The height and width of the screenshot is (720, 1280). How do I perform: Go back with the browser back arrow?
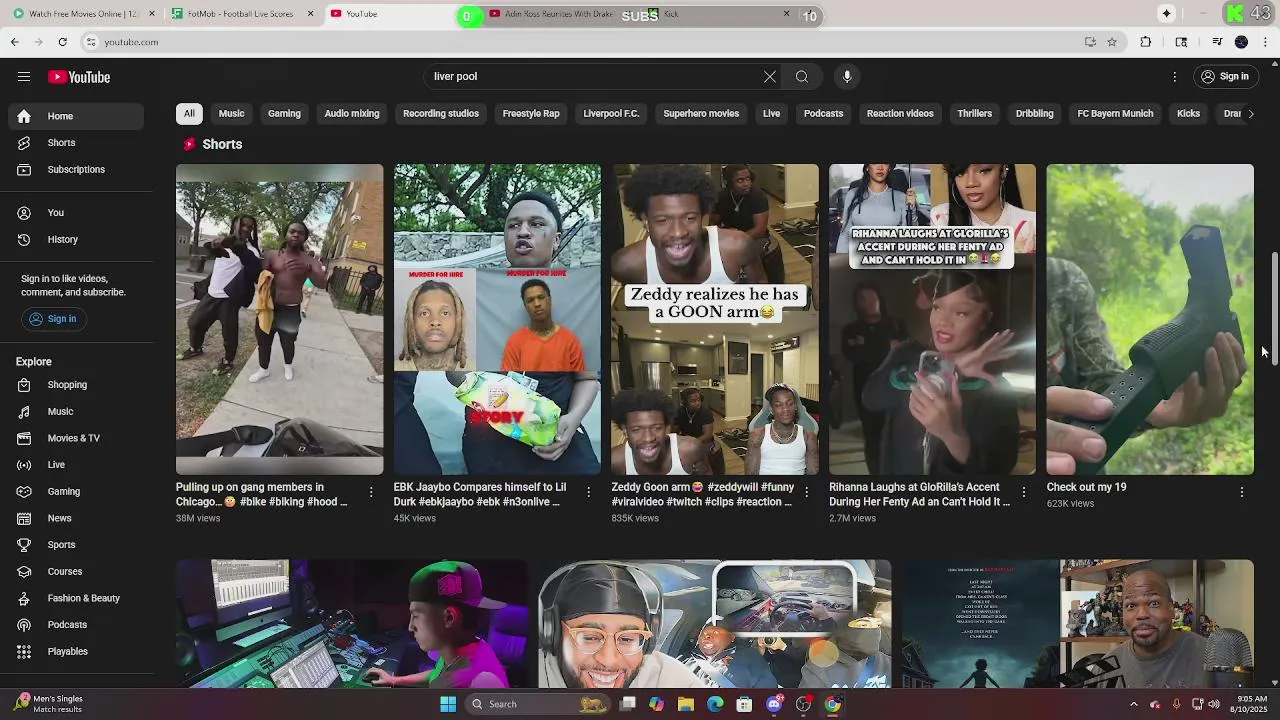tap(14, 42)
